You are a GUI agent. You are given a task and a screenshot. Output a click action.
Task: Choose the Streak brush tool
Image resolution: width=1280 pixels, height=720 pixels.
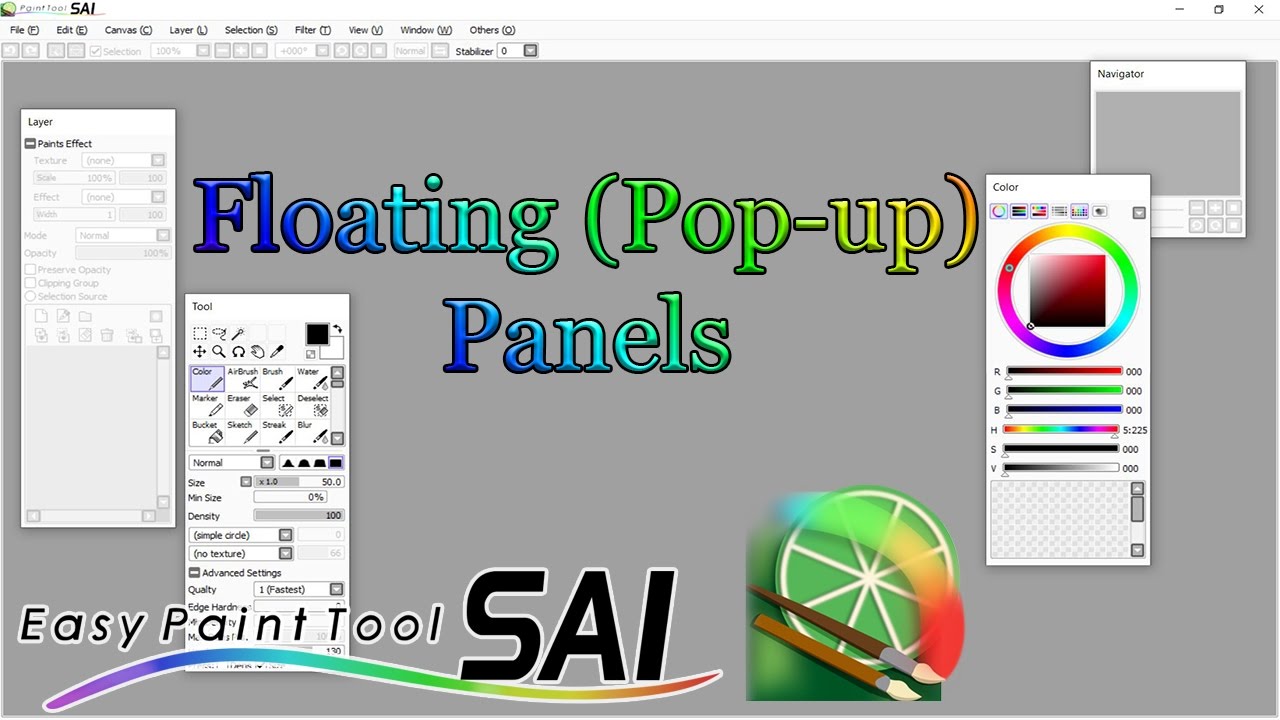pos(277,432)
